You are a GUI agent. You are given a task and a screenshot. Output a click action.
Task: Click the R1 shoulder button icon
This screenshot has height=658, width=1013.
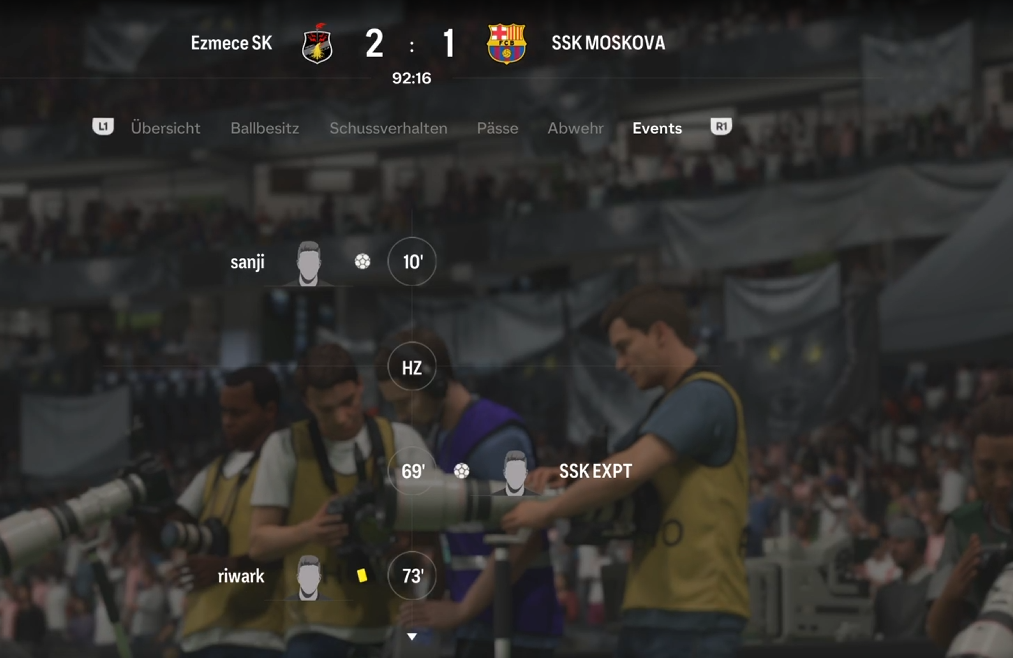click(x=721, y=127)
